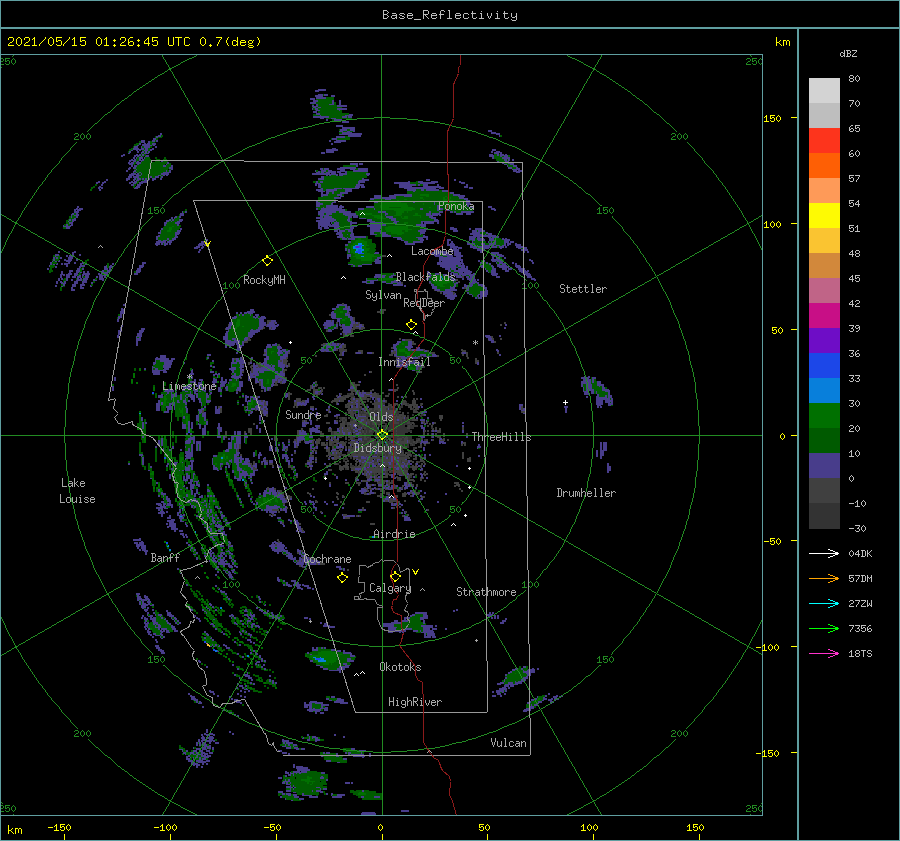Image resolution: width=900 pixels, height=841 pixels.
Task: Click the HighRiver label
Action: tap(414, 702)
